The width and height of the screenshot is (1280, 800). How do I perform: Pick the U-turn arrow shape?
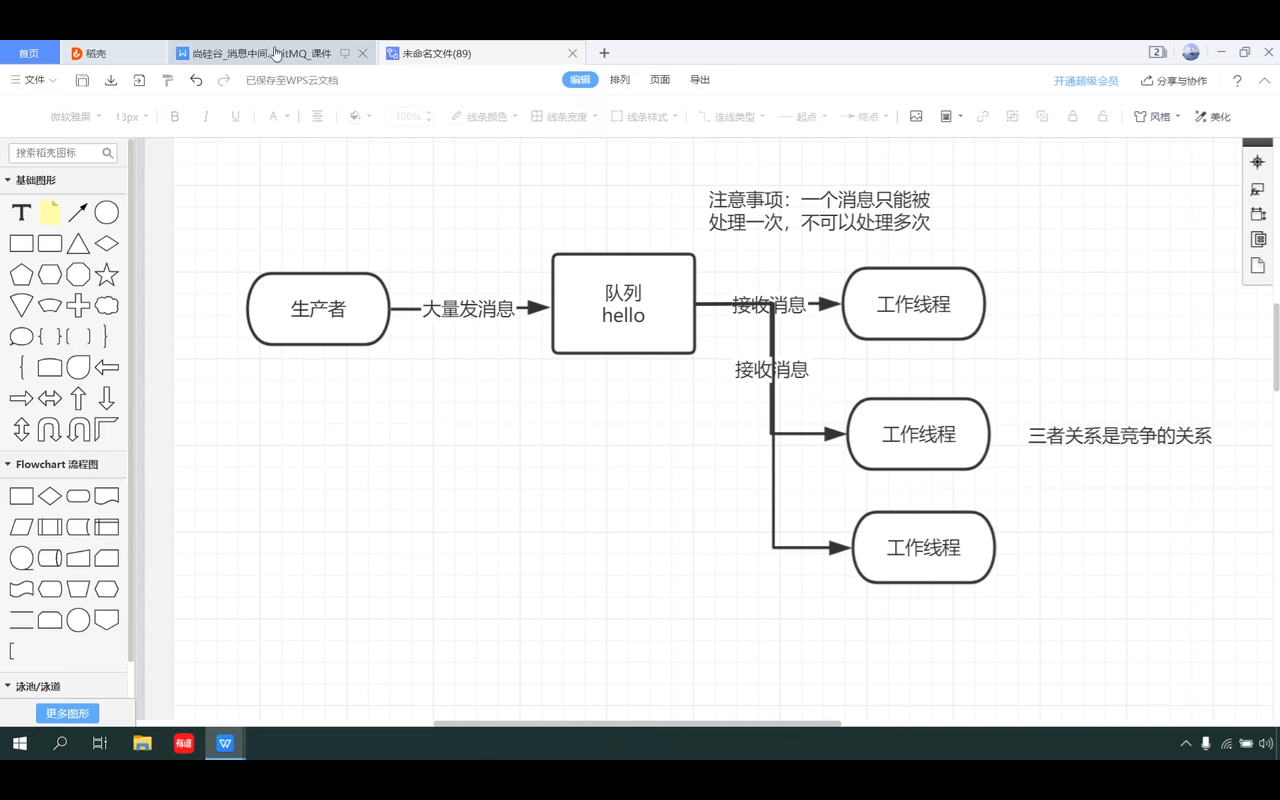tap(50, 429)
